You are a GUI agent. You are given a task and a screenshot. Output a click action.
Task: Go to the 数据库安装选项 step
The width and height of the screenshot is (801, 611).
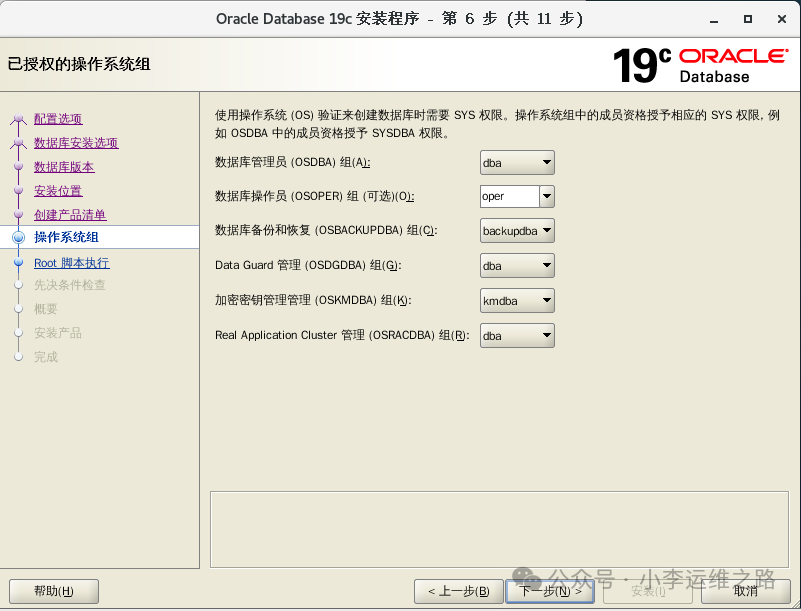click(x=76, y=143)
